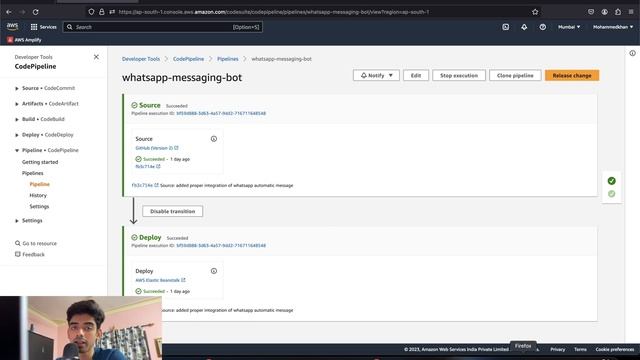640x360 pixels.
Task: Open Deploy action info icon
Action: click(x=214, y=271)
